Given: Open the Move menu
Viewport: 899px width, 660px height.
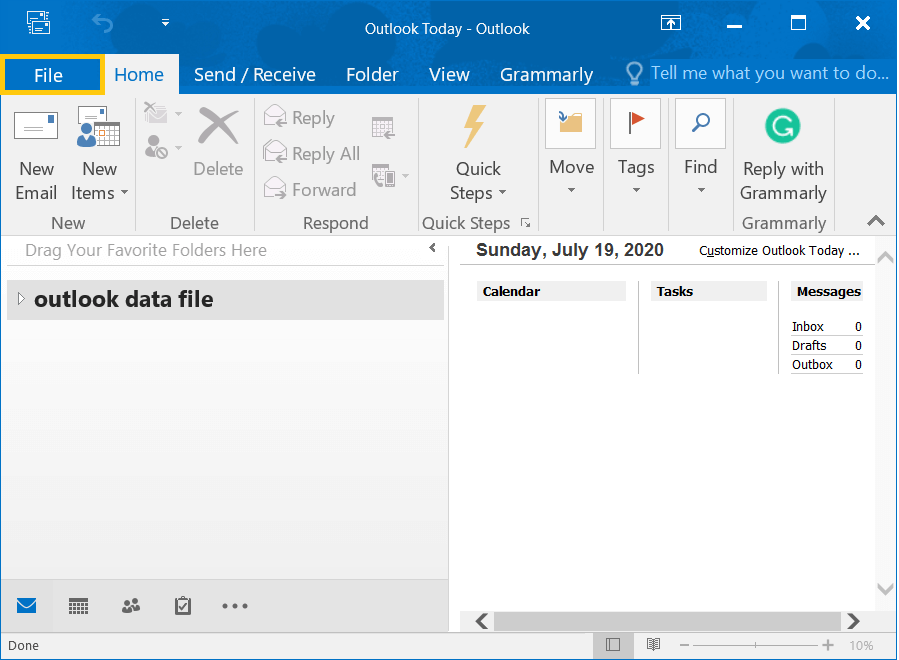Looking at the screenshot, I should 571,148.
